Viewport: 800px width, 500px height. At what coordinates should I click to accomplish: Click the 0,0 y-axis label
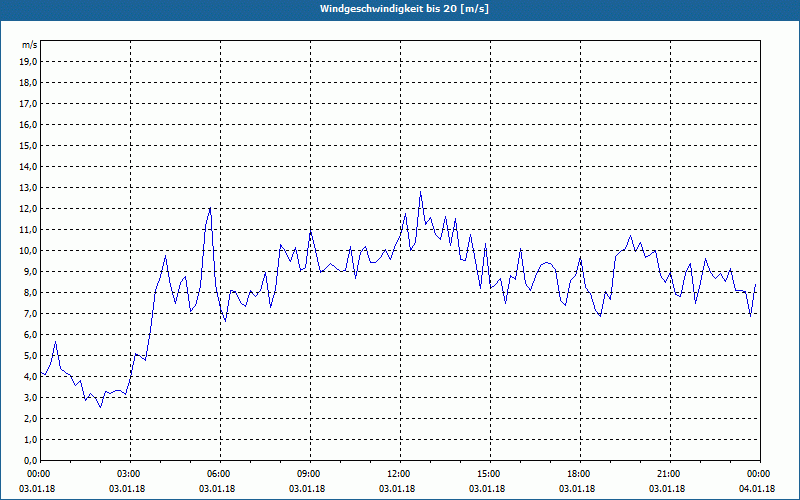(x=30, y=461)
